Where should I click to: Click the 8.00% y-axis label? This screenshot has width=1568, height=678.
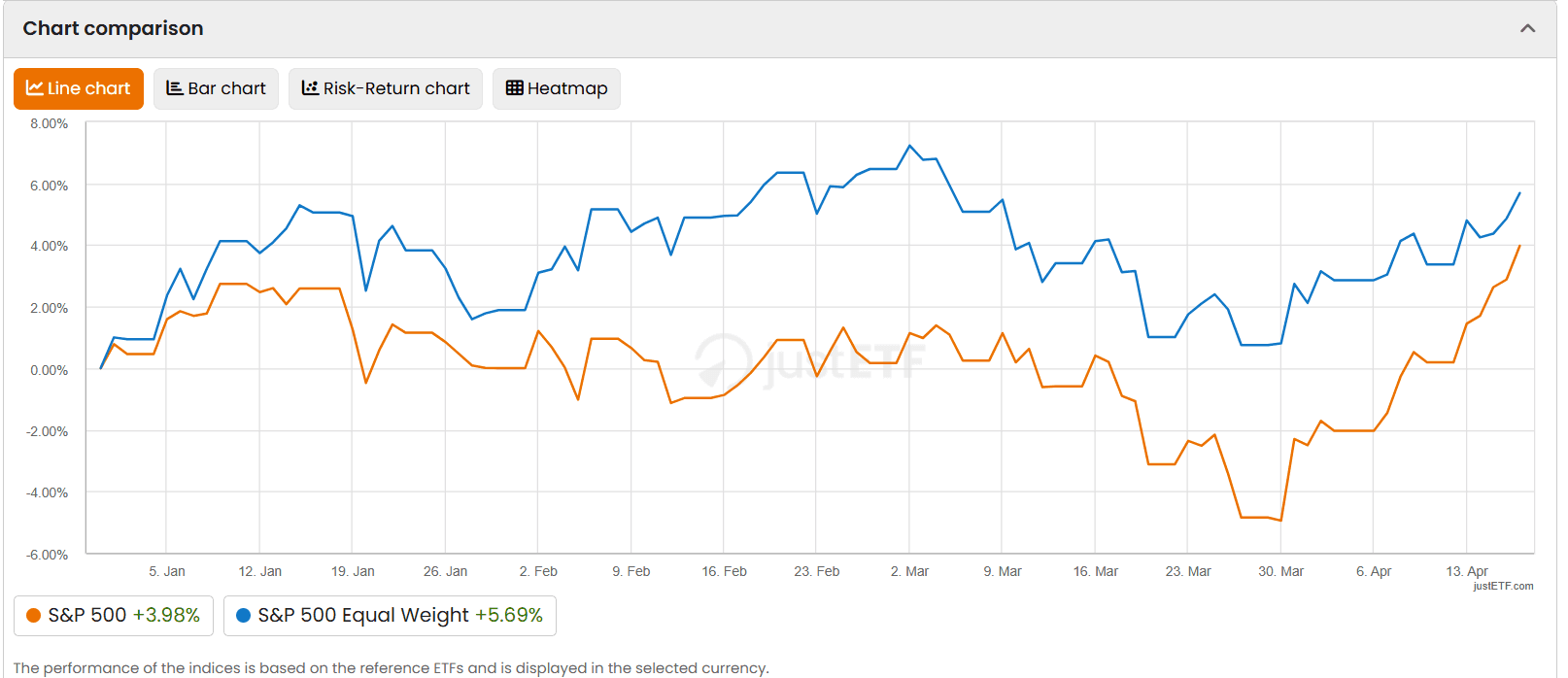[49, 123]
